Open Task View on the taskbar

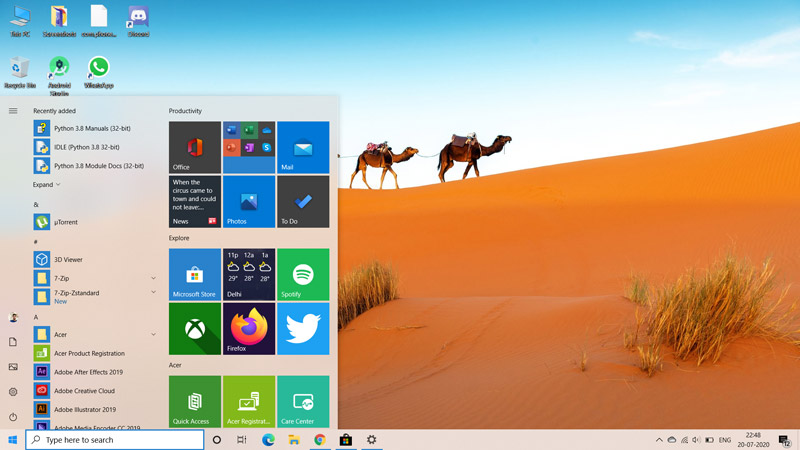242,440
